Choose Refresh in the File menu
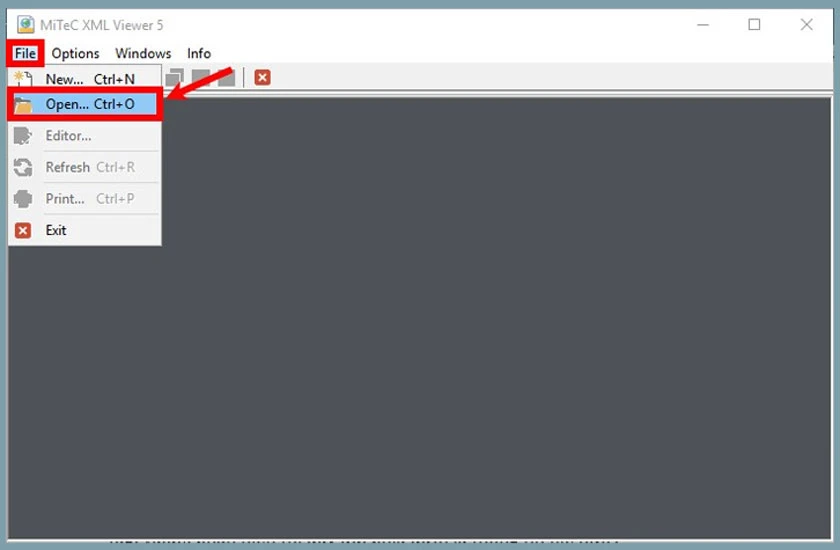This screenshot has width=840, height=550. [85, 167]
